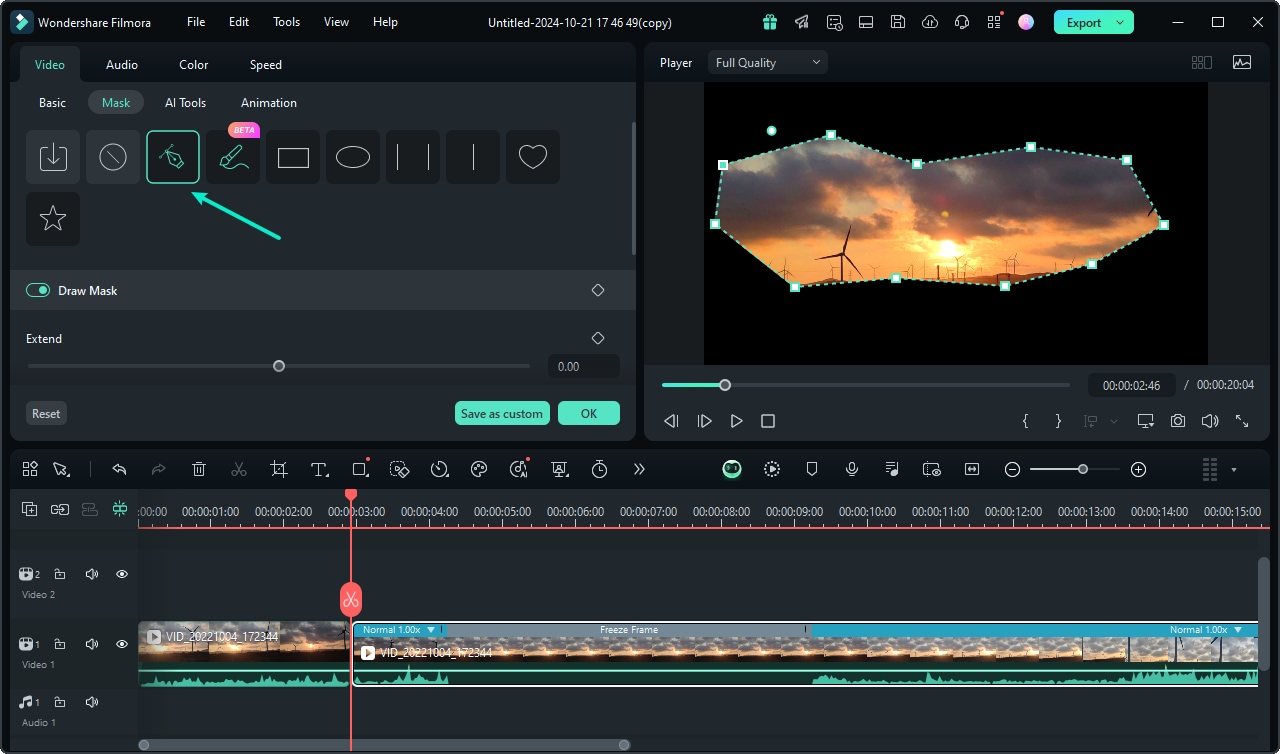Click the Reset button
Viewport: 1280px width, 754px height.
tap(46, 413)
